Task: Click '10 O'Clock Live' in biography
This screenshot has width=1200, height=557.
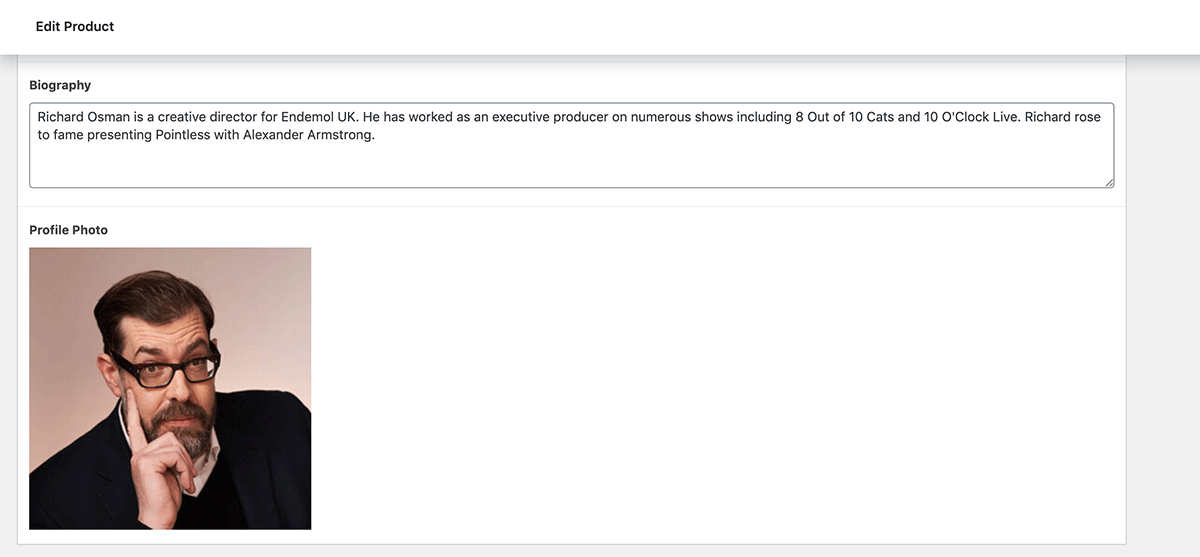Action: tap(973, 117)
